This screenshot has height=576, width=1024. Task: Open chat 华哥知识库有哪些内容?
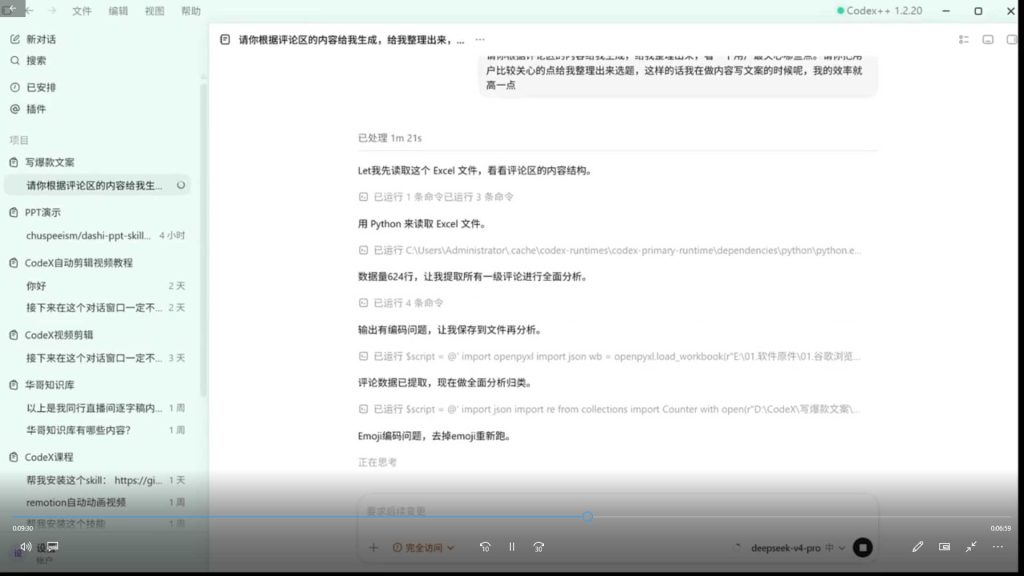pyautogui.click(x=98, y=430)
